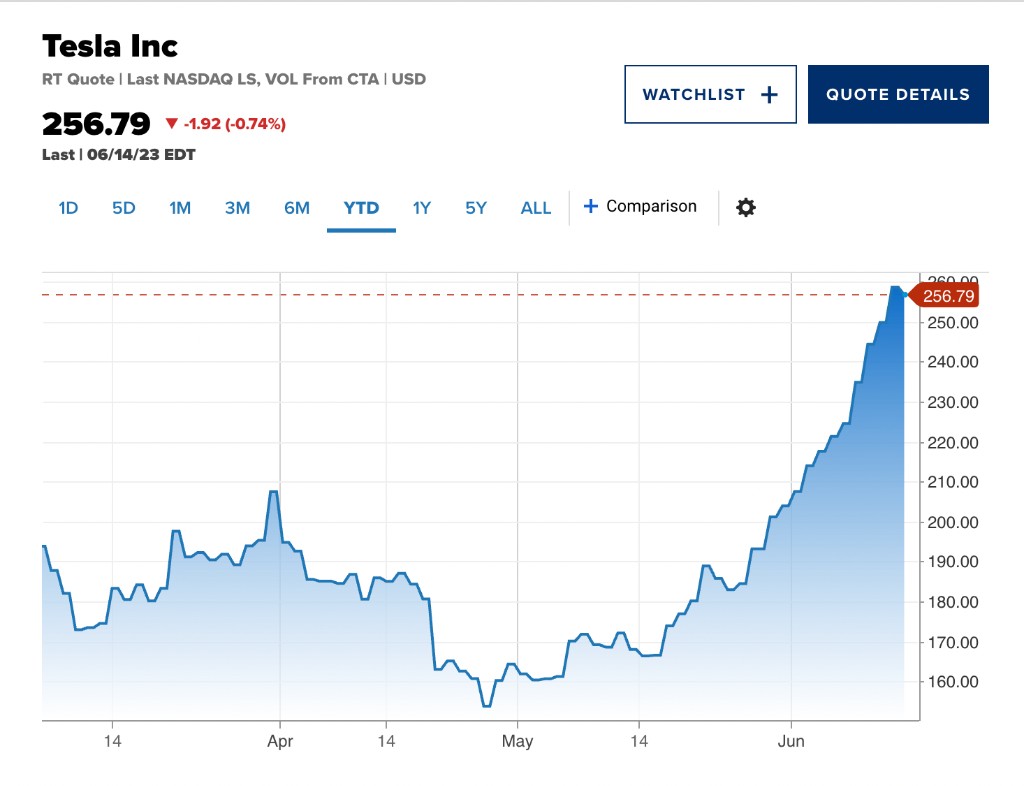The image size is (1024, 786).
Task: Click the Last 06/14/23 EDT timestamp
Action: (x=119, y=155)
